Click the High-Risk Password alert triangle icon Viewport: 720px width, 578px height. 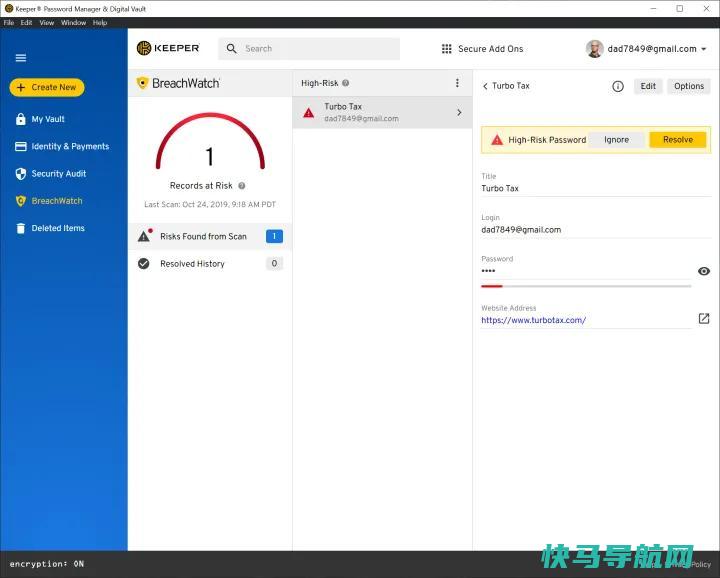click(x=497, y=140)
